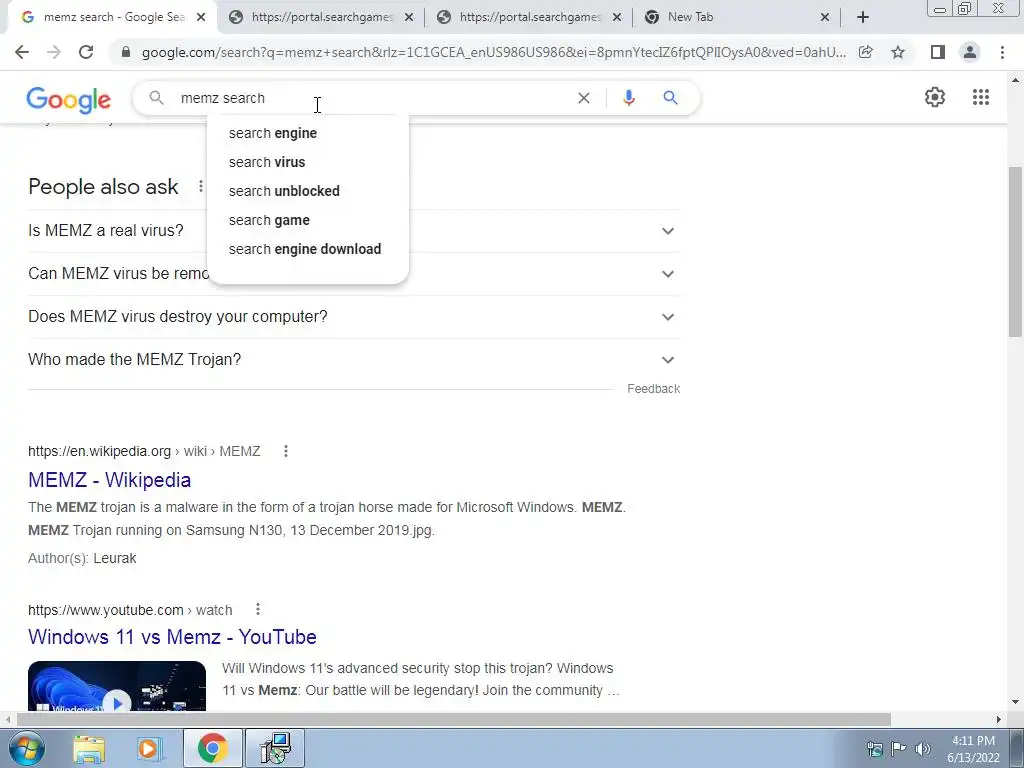Image resolution: width=1024 pixels, height=768 pixels.
Task: Click network icon in system tray
Action: pyautogui.click(x=874, y=749)
